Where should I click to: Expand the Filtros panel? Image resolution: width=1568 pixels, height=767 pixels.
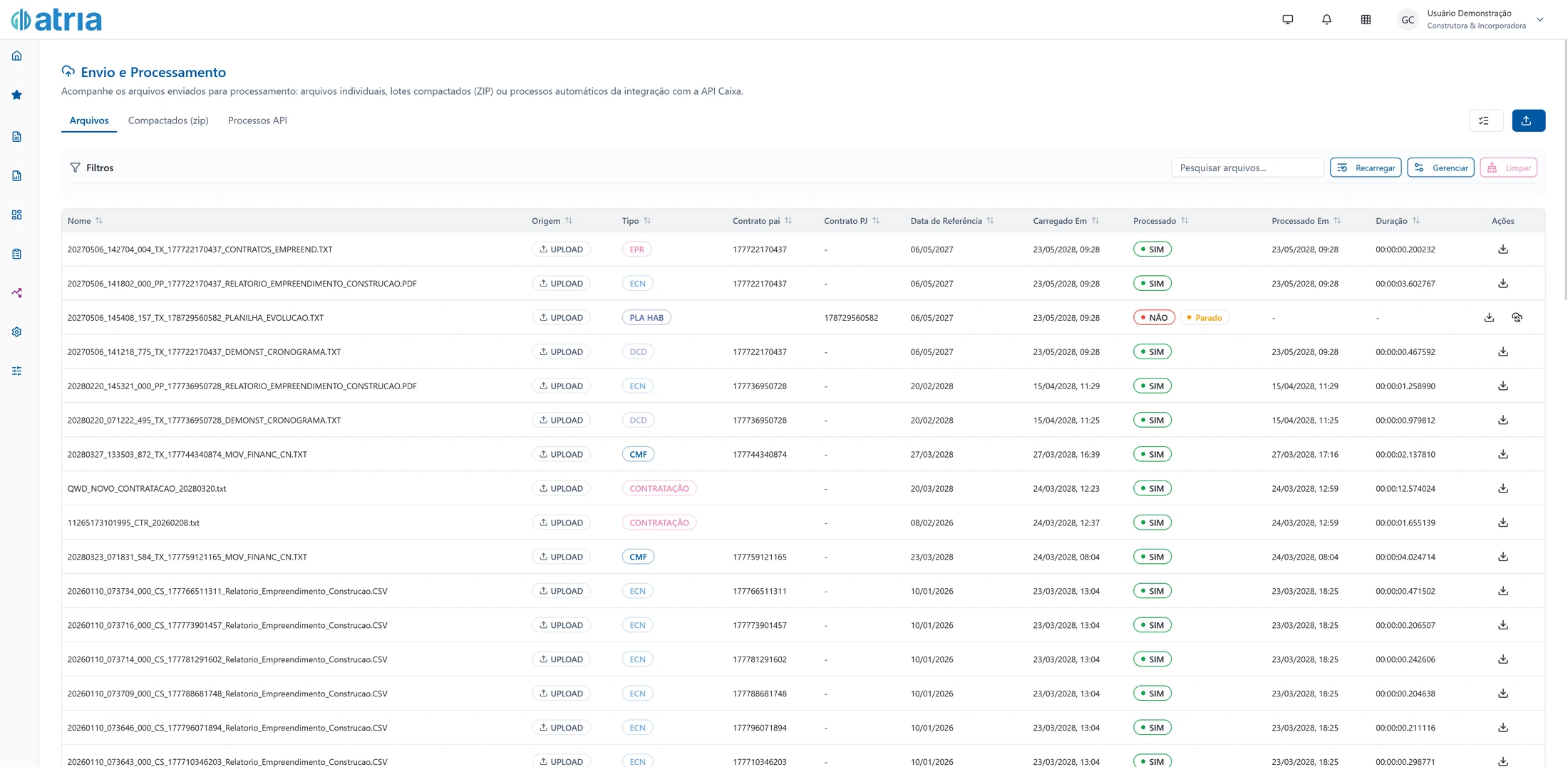tap(92, 168)
